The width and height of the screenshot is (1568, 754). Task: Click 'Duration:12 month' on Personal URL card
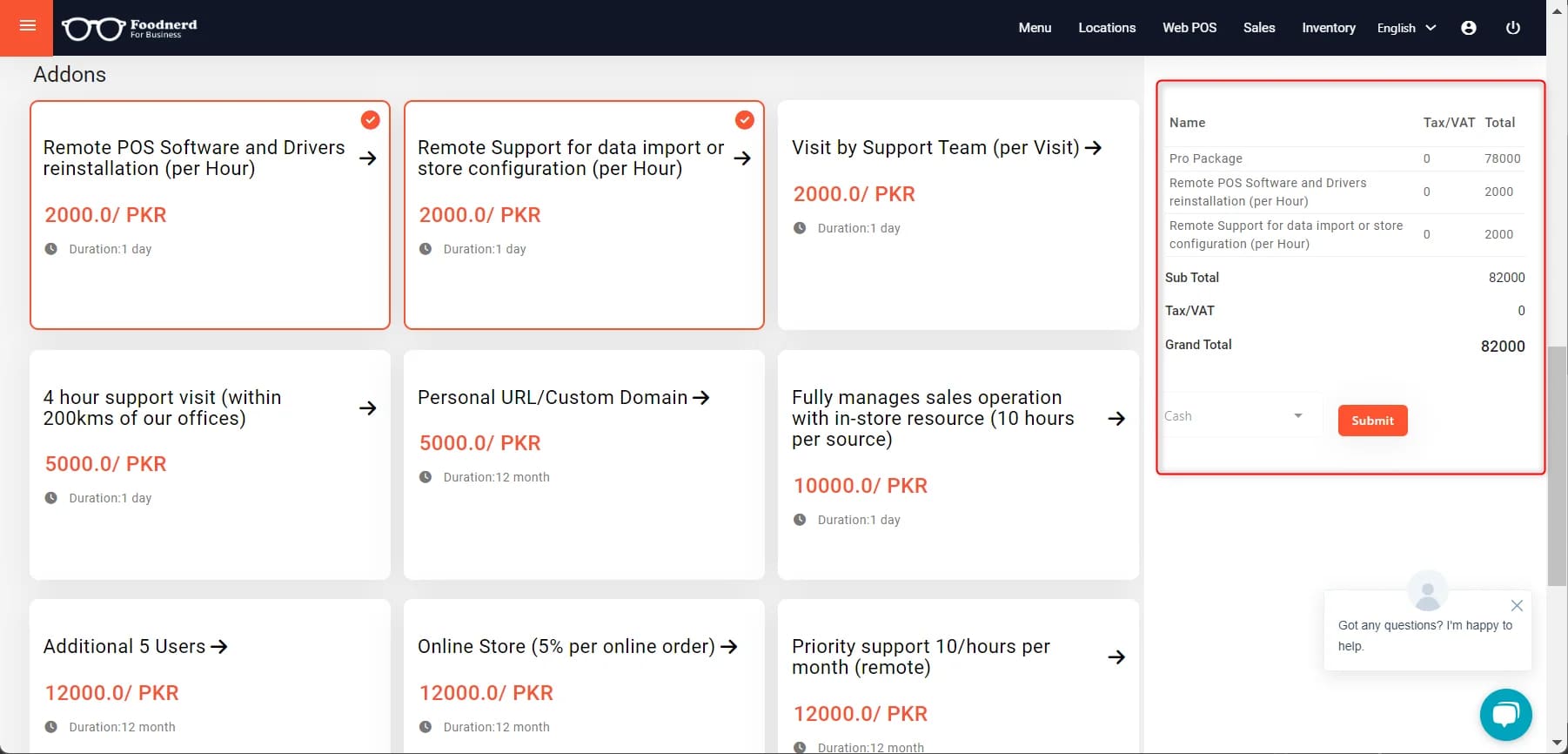tap(497, 477)
